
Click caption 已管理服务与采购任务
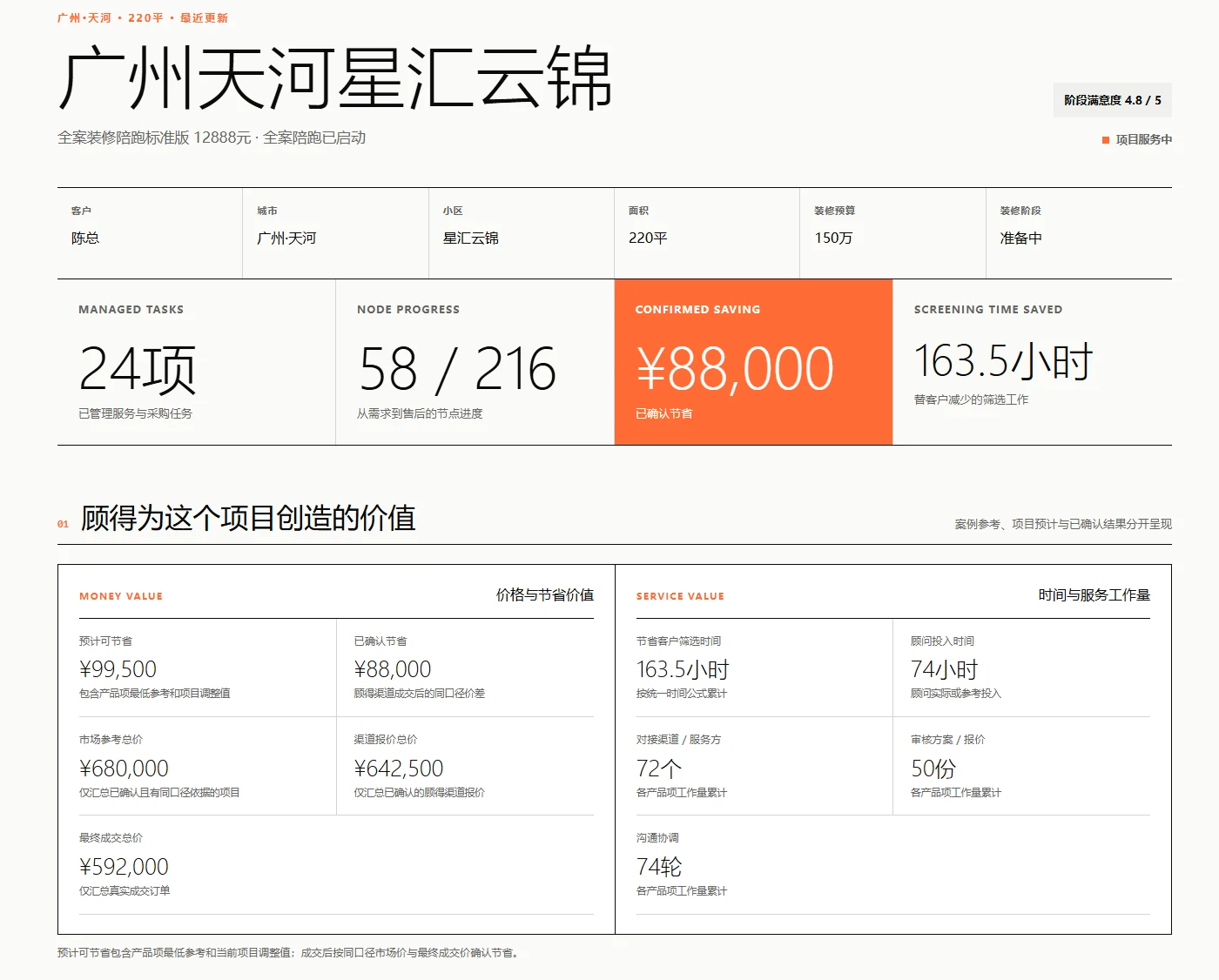click(x=135, y=413)
